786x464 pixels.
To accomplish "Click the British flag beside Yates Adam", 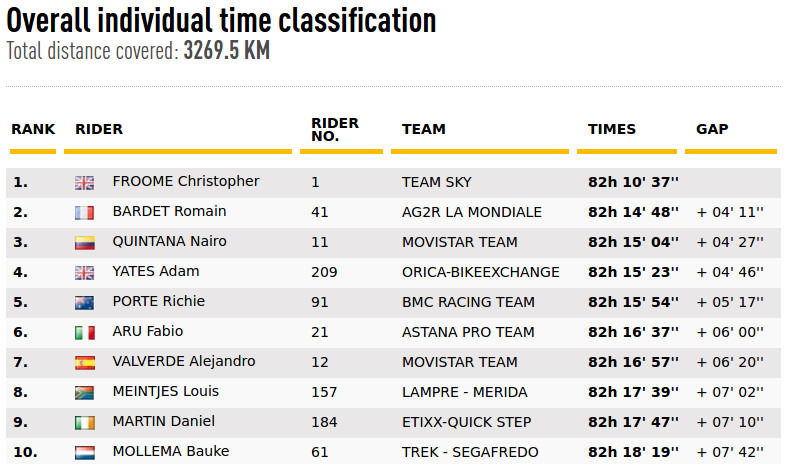I will (x=84, y=273).
